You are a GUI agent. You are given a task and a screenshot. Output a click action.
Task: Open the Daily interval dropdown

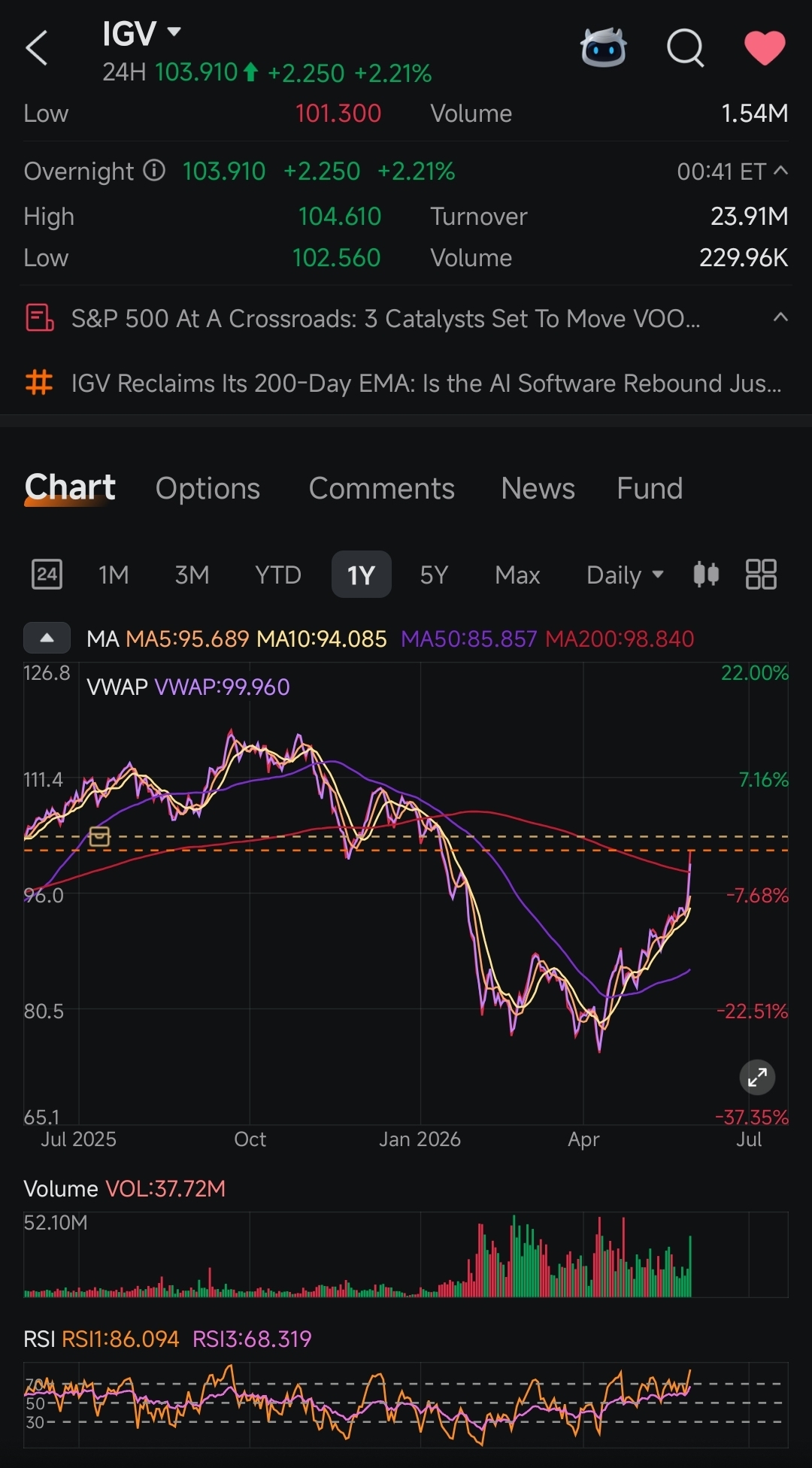pos(625,575)
